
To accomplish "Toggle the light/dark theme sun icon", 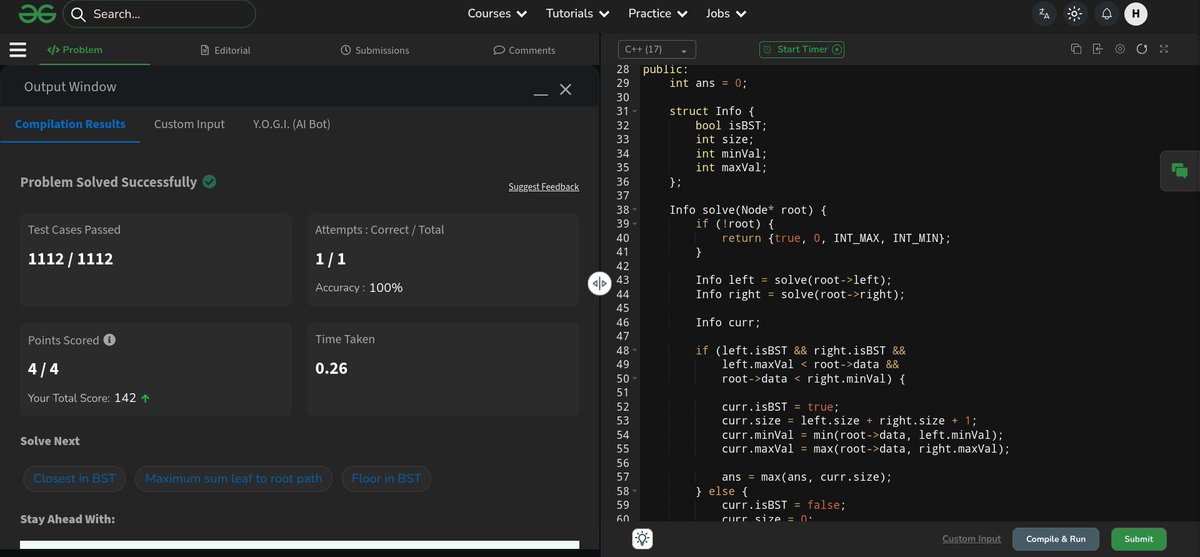I will tap(1075, 14).
